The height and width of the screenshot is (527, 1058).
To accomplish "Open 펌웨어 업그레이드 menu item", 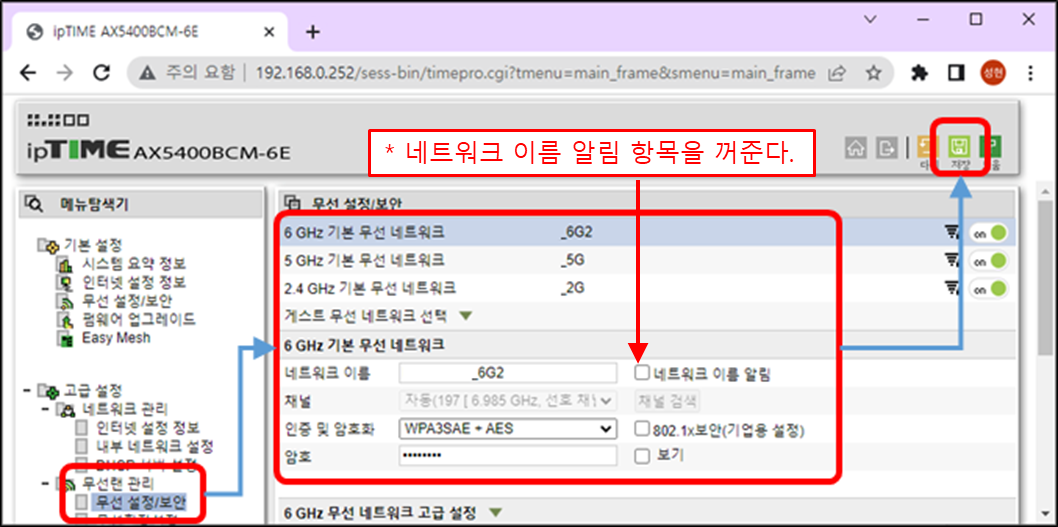I will click(x=138, y=320).
